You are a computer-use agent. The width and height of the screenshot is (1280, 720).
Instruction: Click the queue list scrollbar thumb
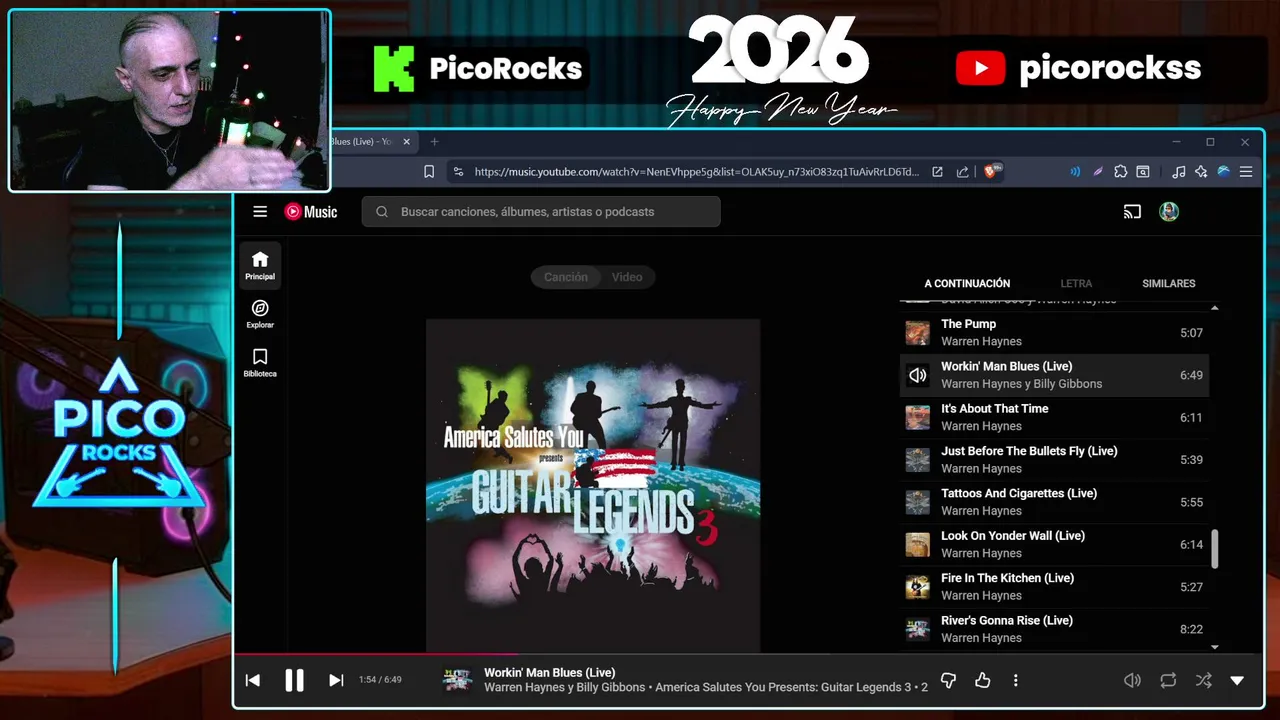tap(1215, 549)
